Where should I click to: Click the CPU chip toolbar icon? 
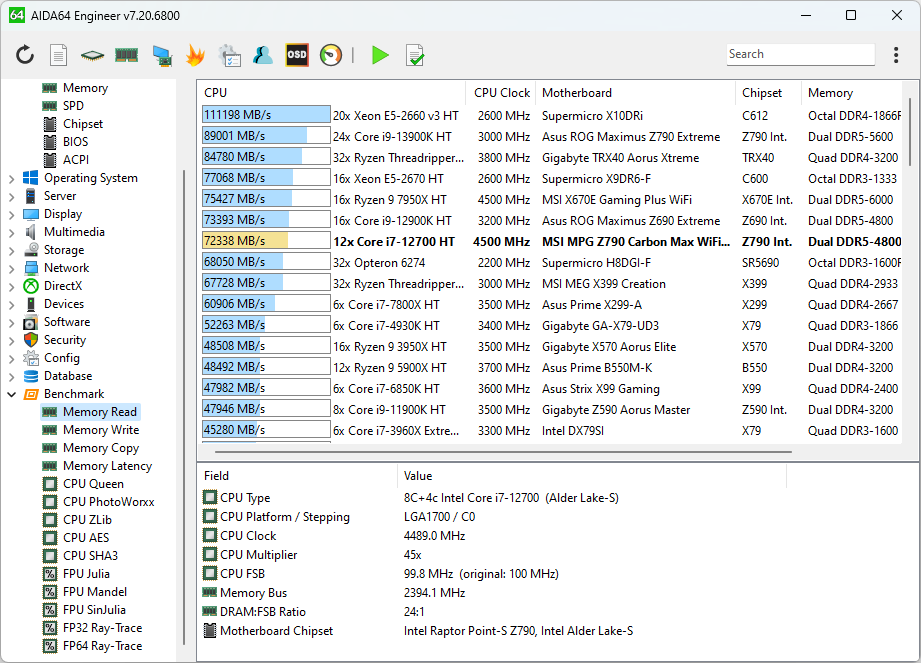[92, 55]
